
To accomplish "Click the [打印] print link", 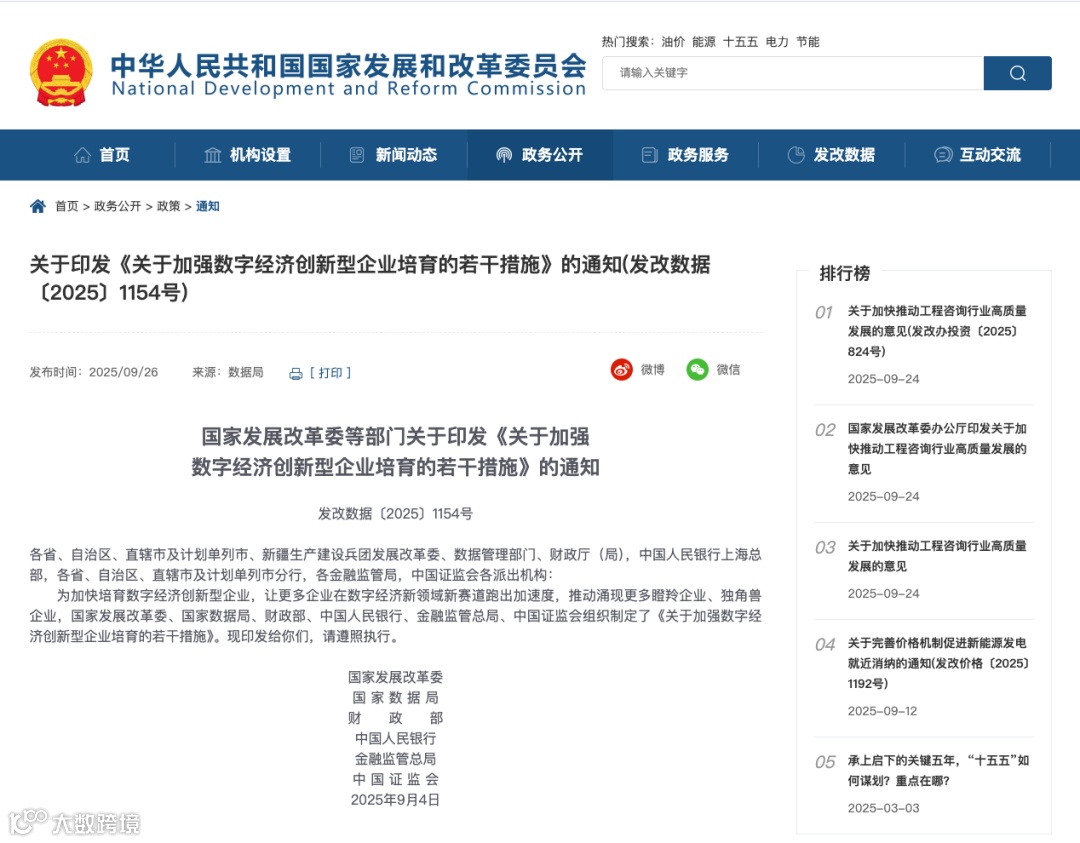I will (x=330, y=373).
